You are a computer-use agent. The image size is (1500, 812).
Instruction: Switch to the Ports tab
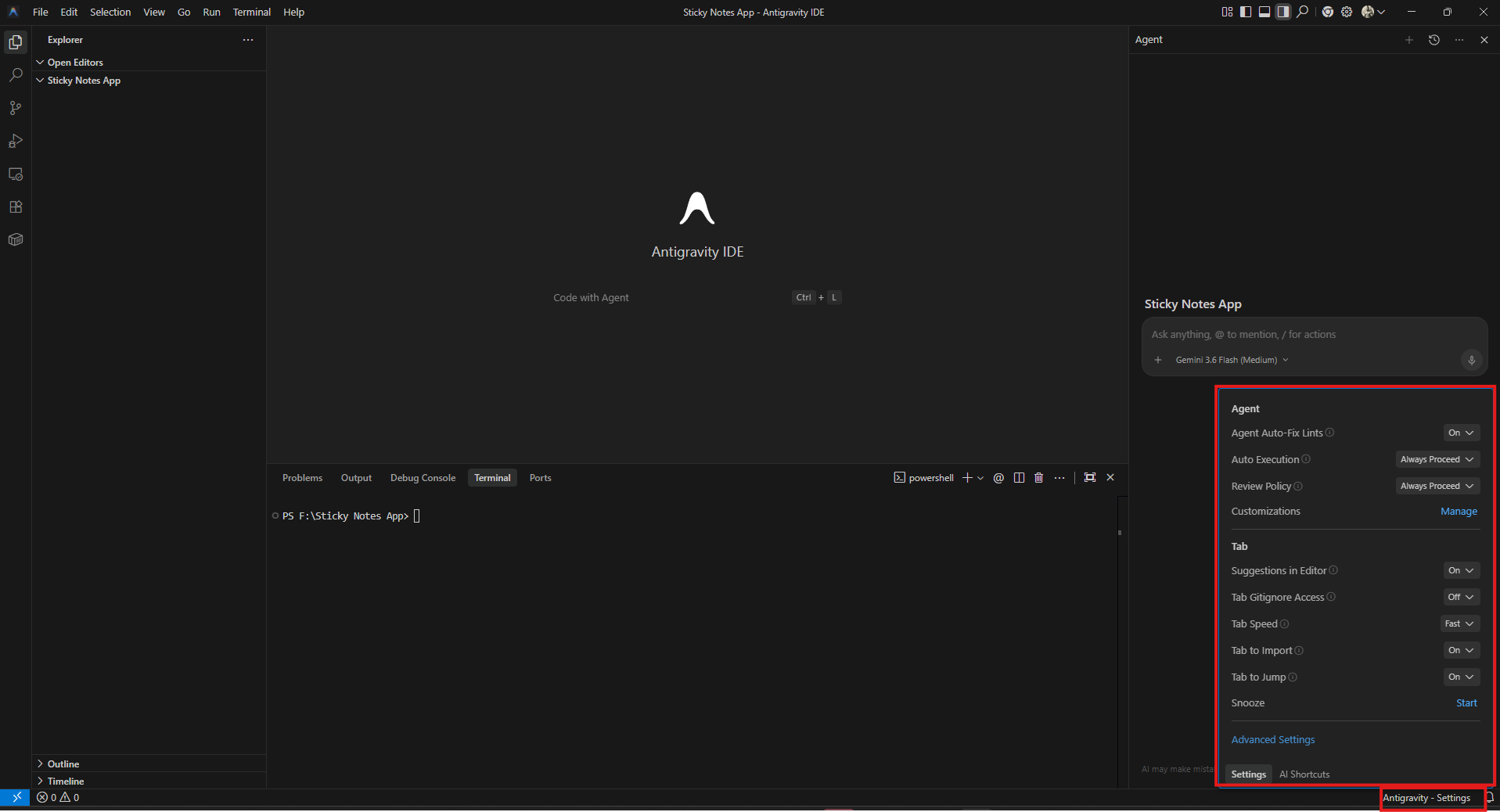click(x=540, y=478)
